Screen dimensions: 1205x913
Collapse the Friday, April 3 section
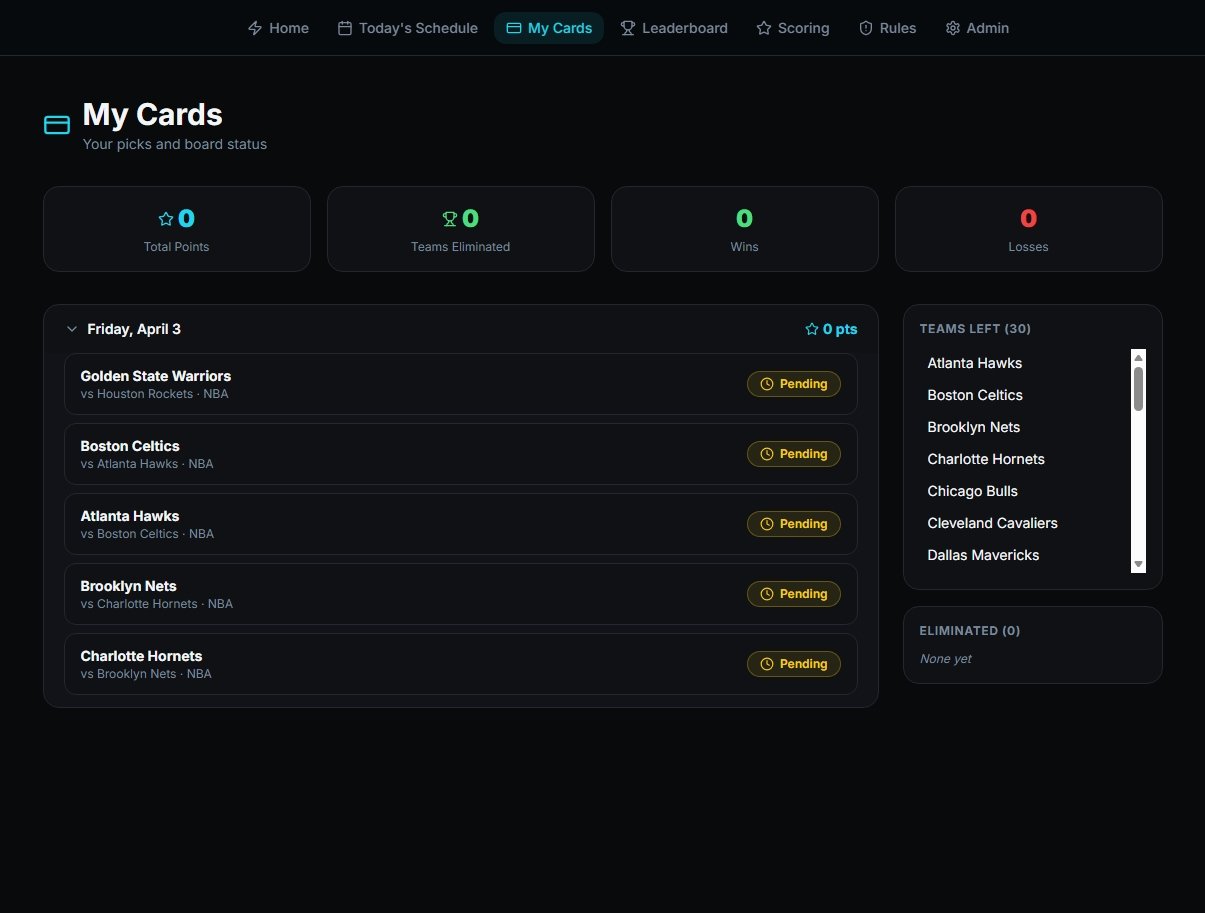[71, 329]
